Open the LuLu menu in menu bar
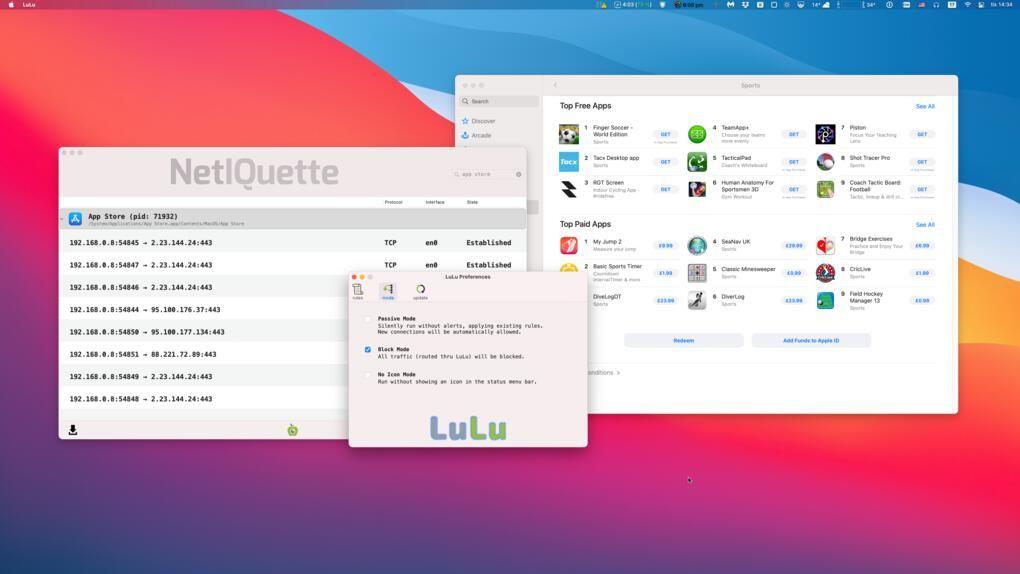The height and width of the screenshot is (574, 1020). point(29,5)
